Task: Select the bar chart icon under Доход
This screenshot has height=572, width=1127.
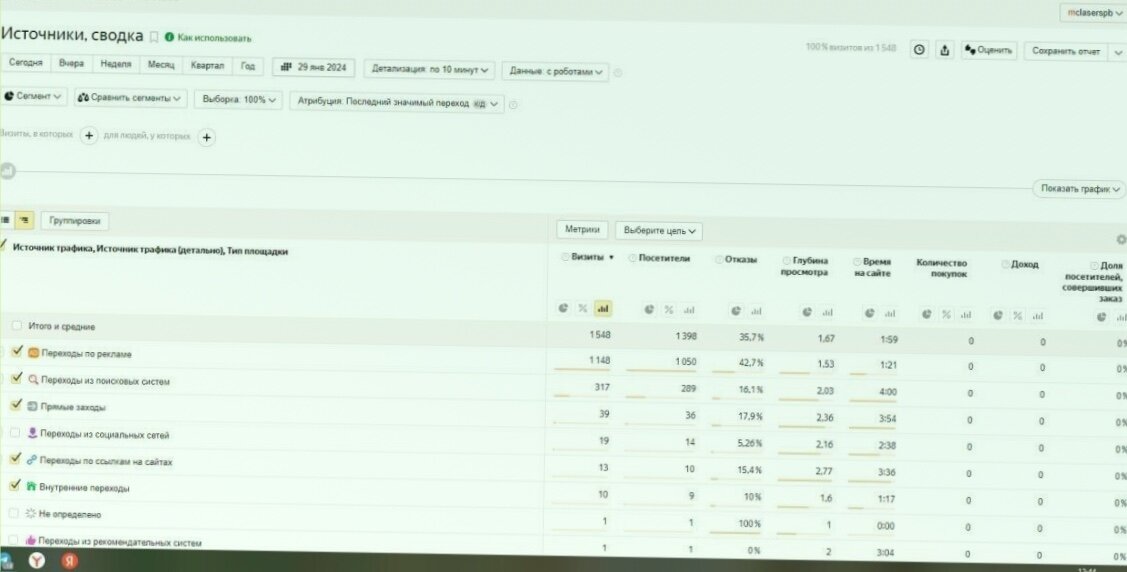Action: [x=1038, y=315]
